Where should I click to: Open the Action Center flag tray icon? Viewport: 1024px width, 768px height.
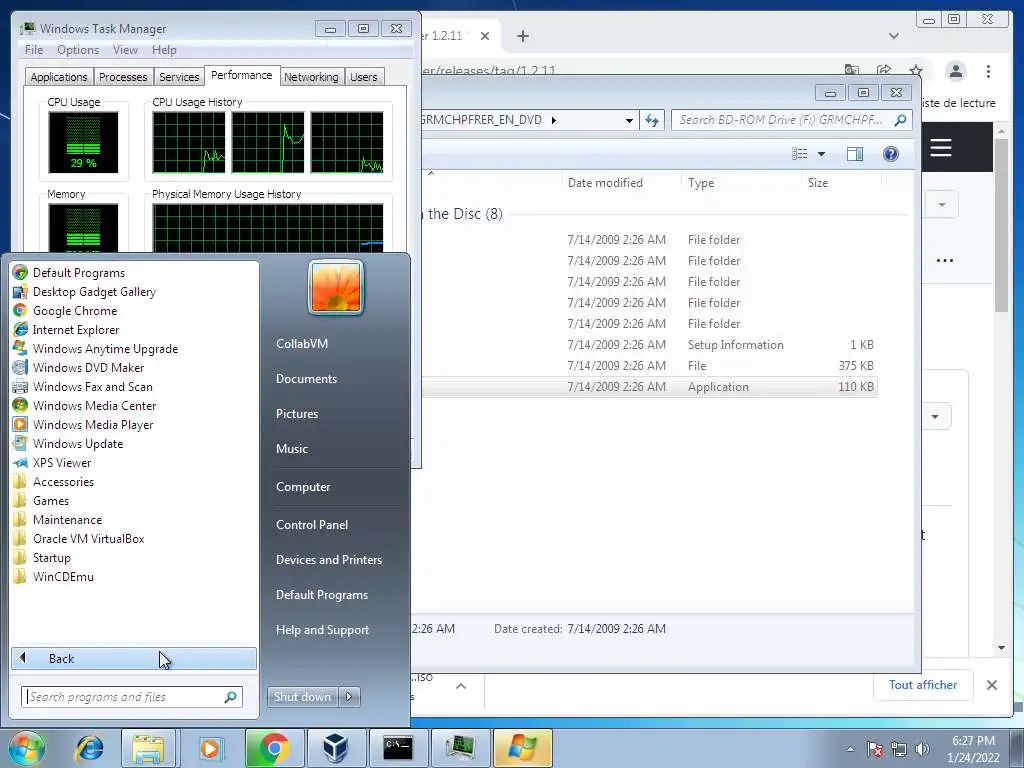[x=876, y=749]
